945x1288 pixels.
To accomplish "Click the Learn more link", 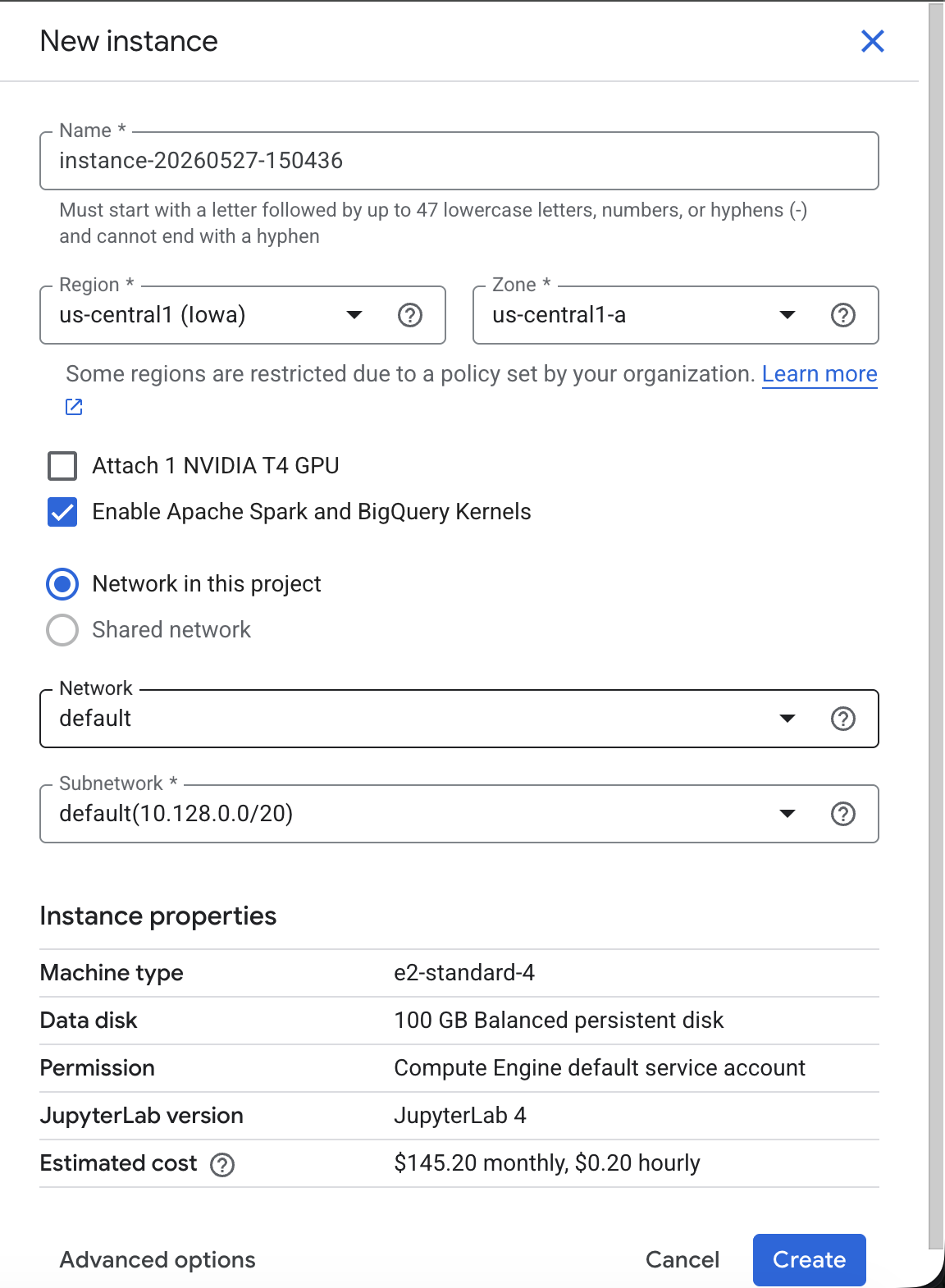I will pyautogui.click(x=819, y=374).
